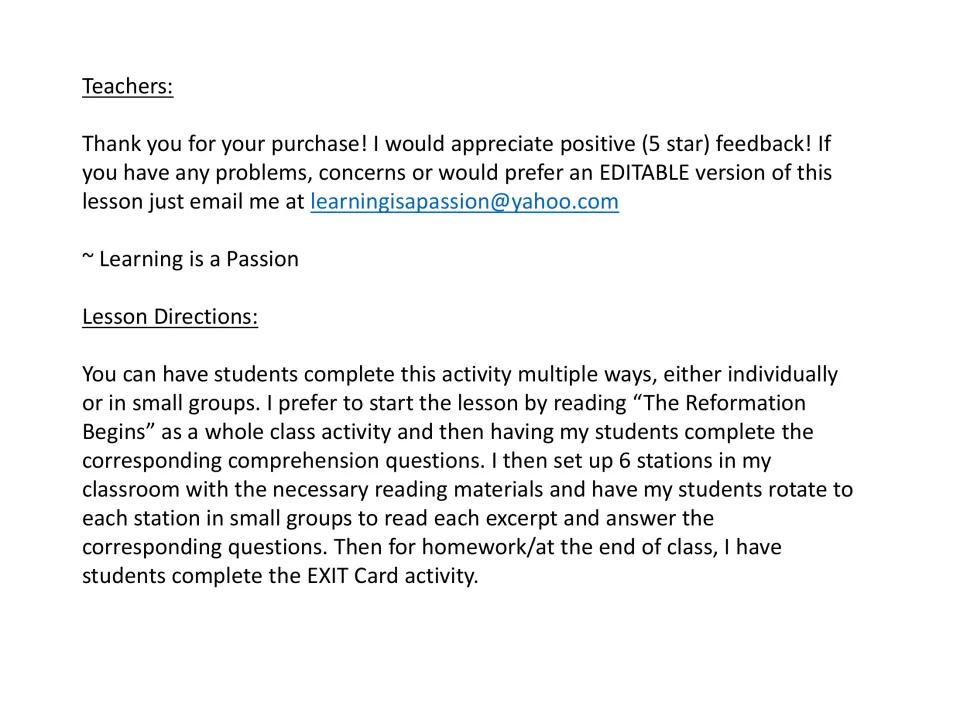Click the phrase "Thank you for your purchase!"
This screenshot has height=720, width=960.
(225, 144)
